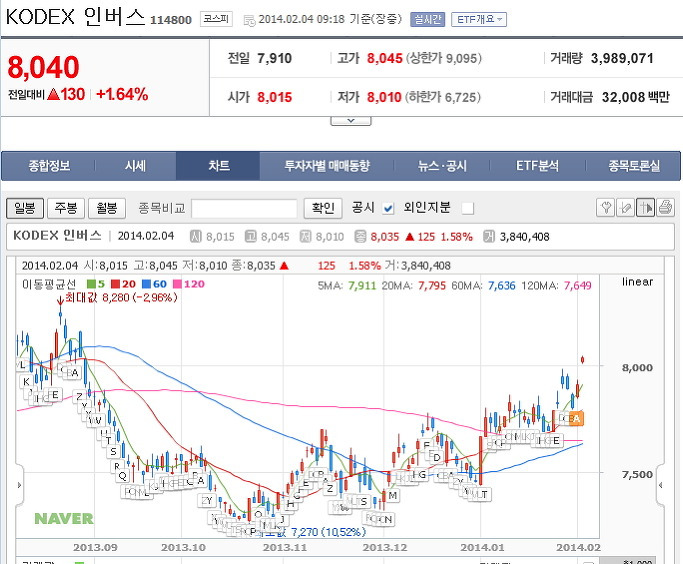Open the 투자자별 매매동향 tab
Image resolution: width=683 pixels, height=564 pixels.
(327, 165)
